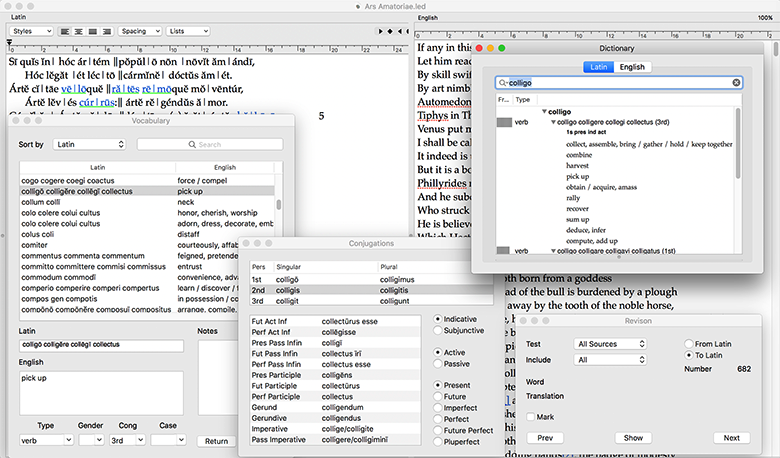Open the Lists dropdown
The width and height of the screenshot is (780, 458).
[188, 31]
